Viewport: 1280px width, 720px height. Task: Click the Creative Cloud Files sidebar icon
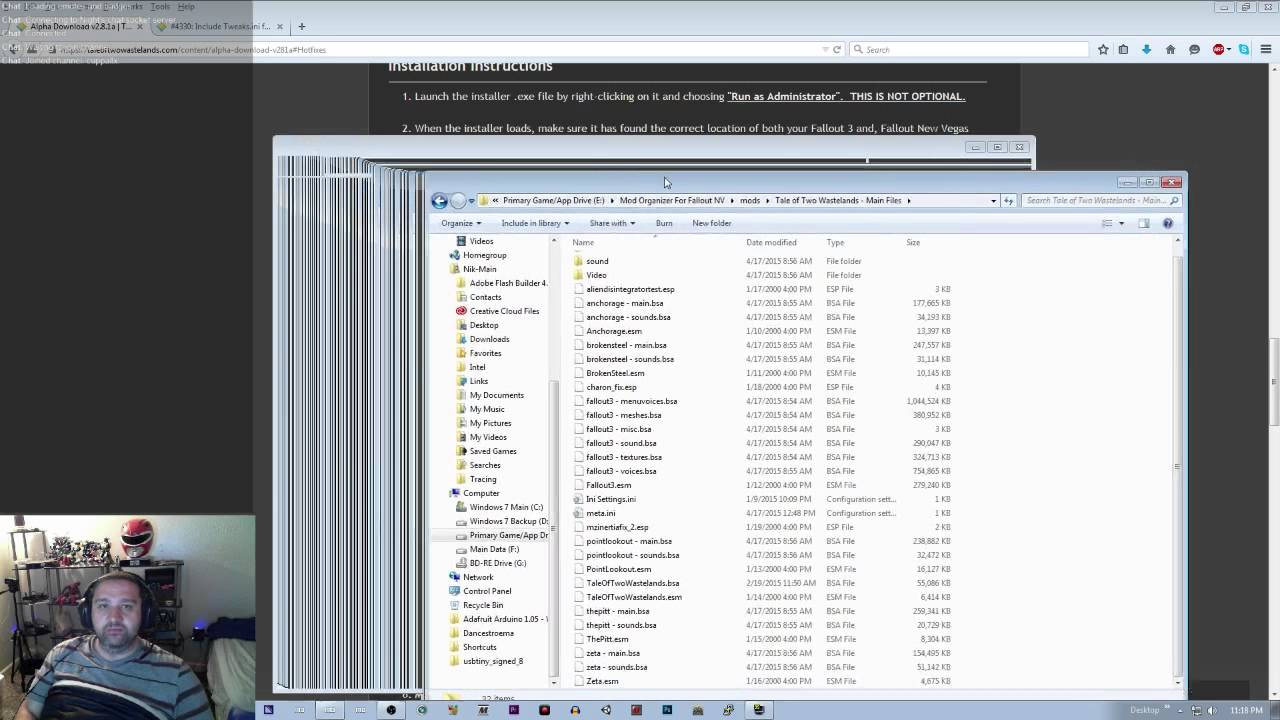461,311
